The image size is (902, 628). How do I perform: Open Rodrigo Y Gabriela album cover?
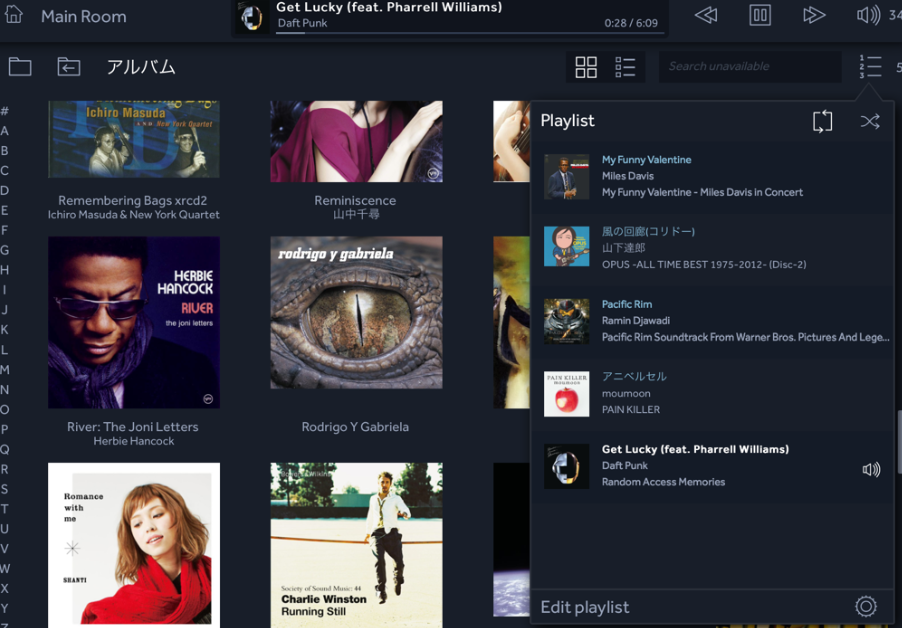coord(356,312)
